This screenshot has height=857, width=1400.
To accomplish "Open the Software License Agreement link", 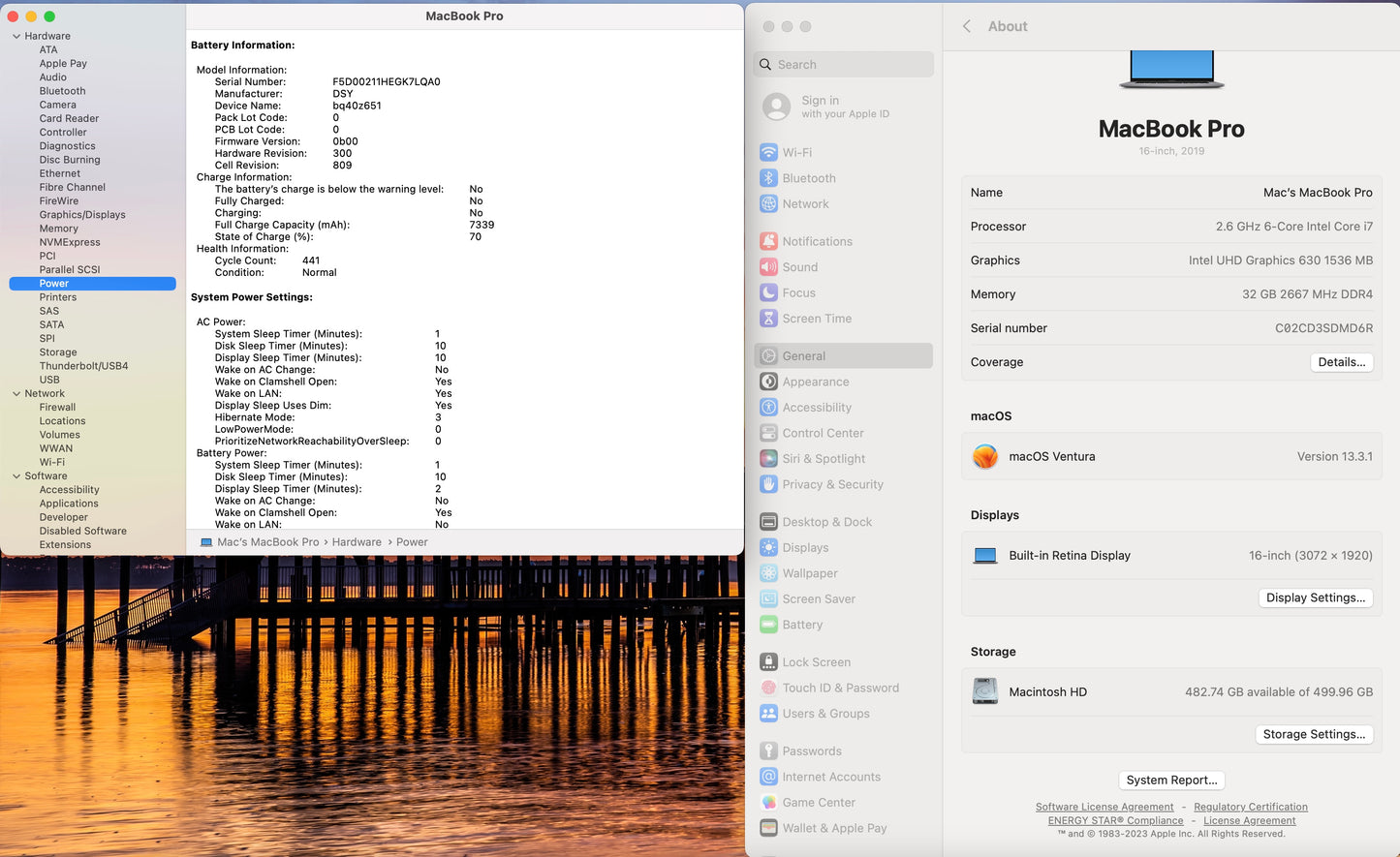I will coord(1104,807).
